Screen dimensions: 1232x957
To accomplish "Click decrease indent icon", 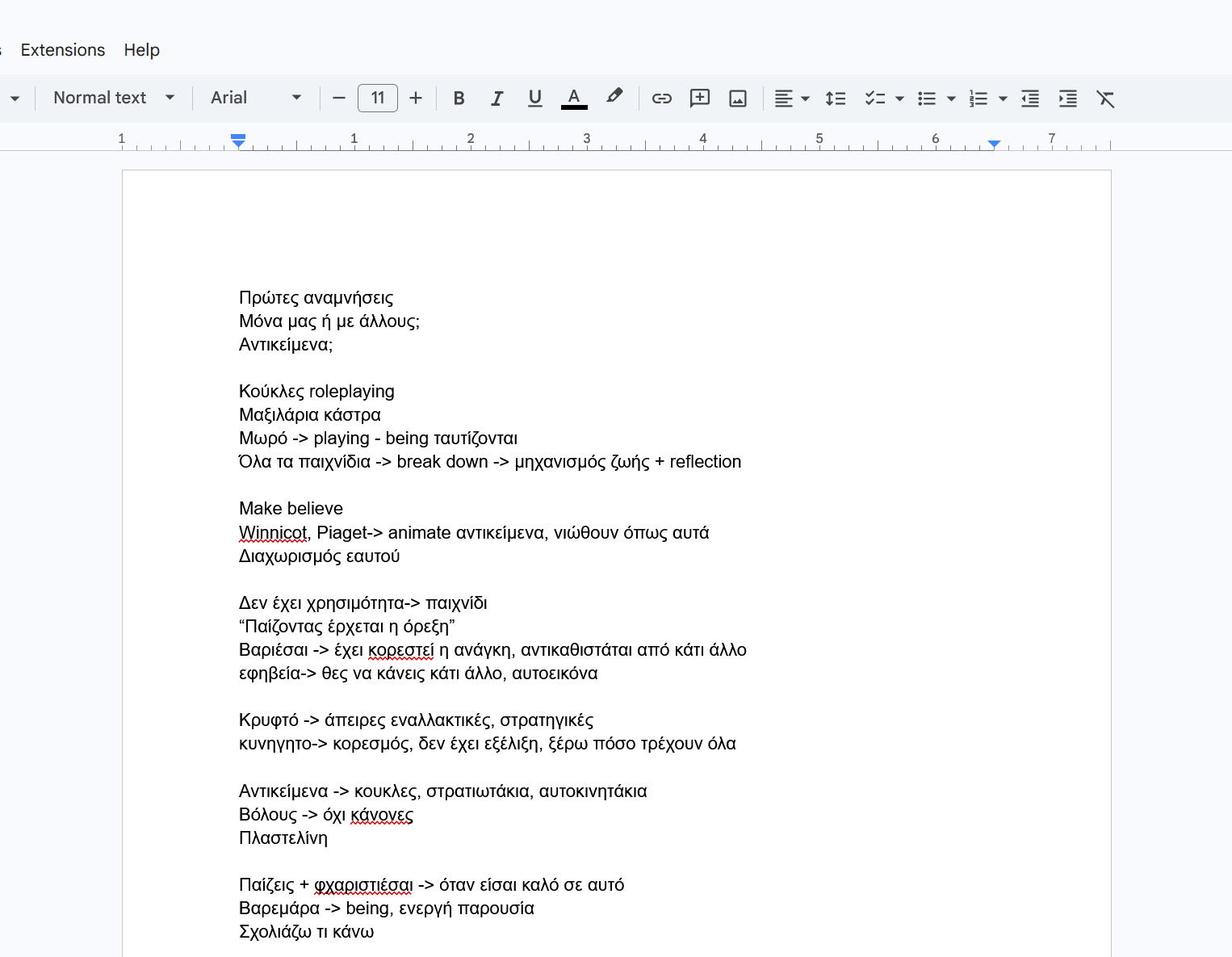I will (1030, 99).
